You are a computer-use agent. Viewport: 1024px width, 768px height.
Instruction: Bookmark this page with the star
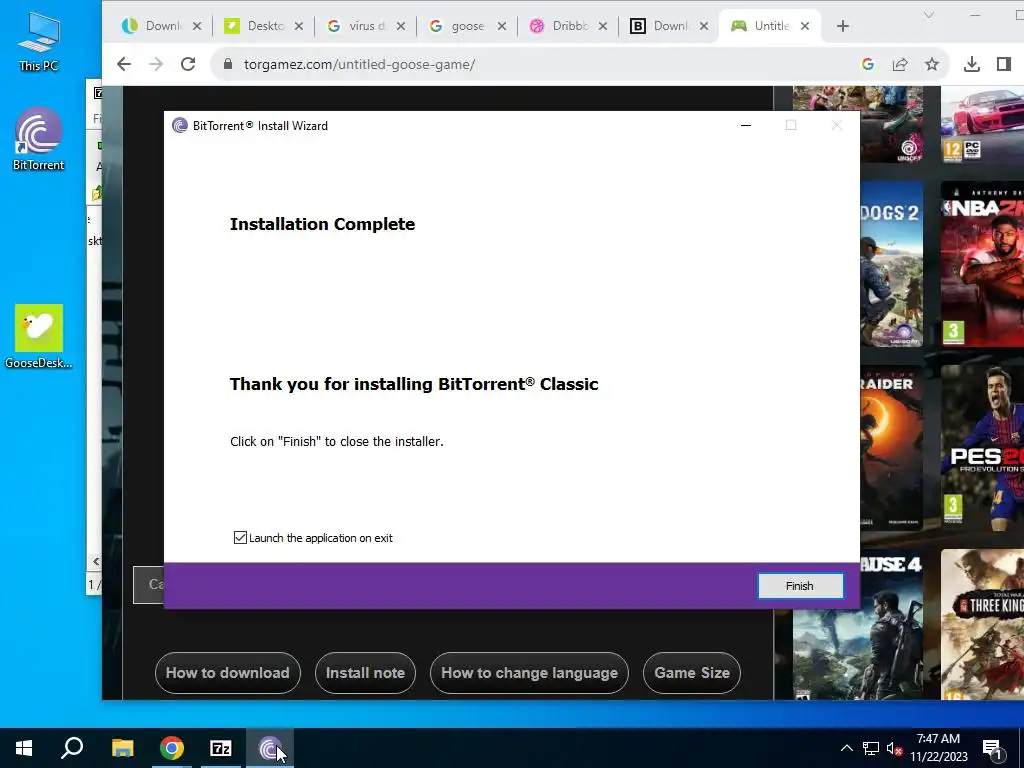[932, 64]
